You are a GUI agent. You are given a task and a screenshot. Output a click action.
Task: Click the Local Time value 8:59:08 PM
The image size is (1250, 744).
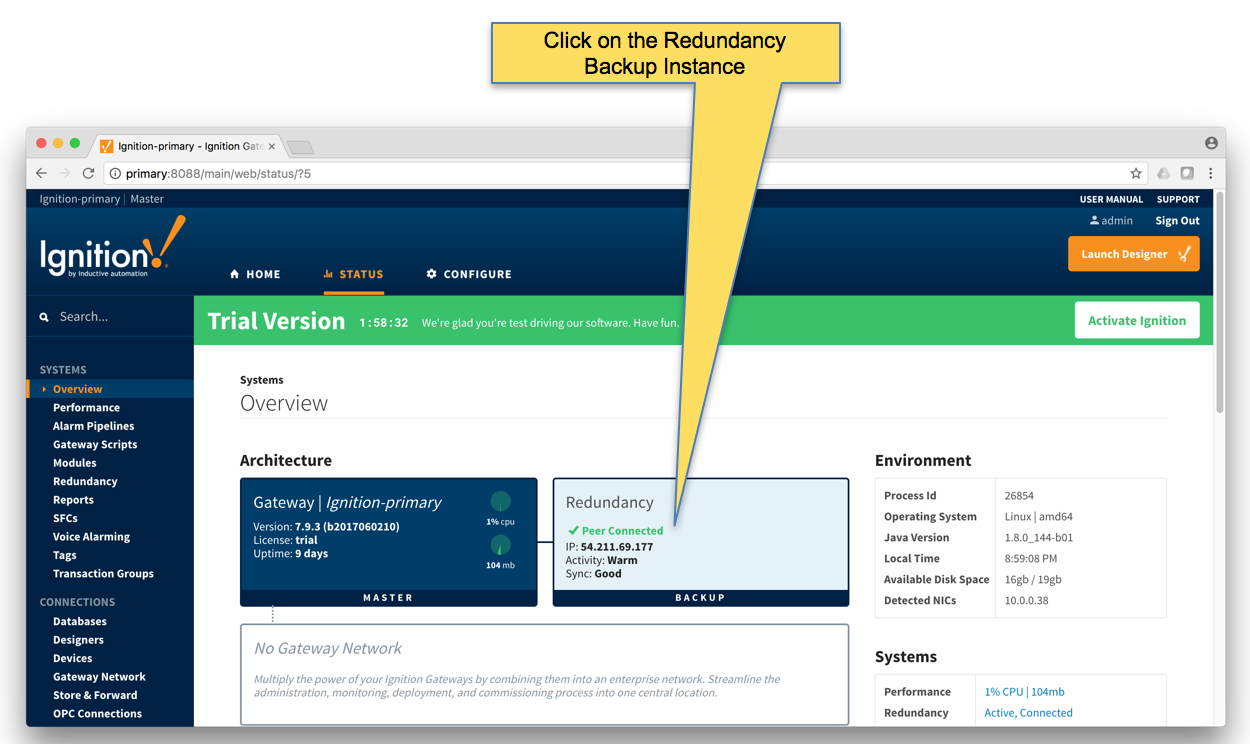pyautogui.click(x=1030, y=559)
